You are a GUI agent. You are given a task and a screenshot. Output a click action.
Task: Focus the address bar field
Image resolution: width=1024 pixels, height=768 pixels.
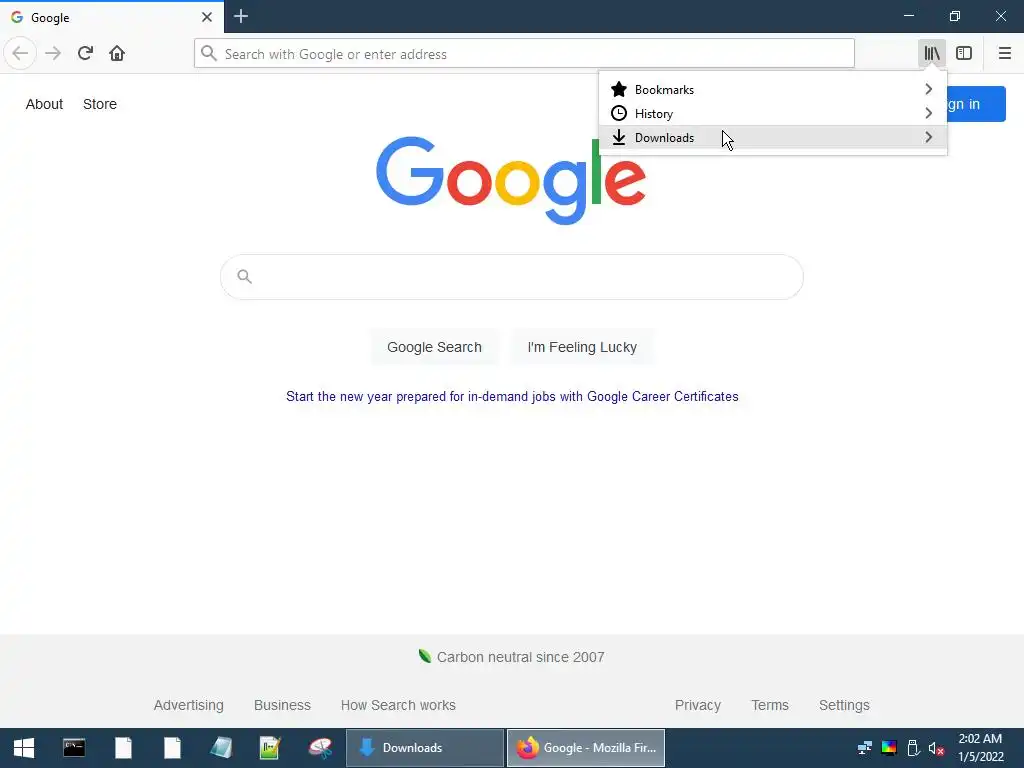coord(524,54)
